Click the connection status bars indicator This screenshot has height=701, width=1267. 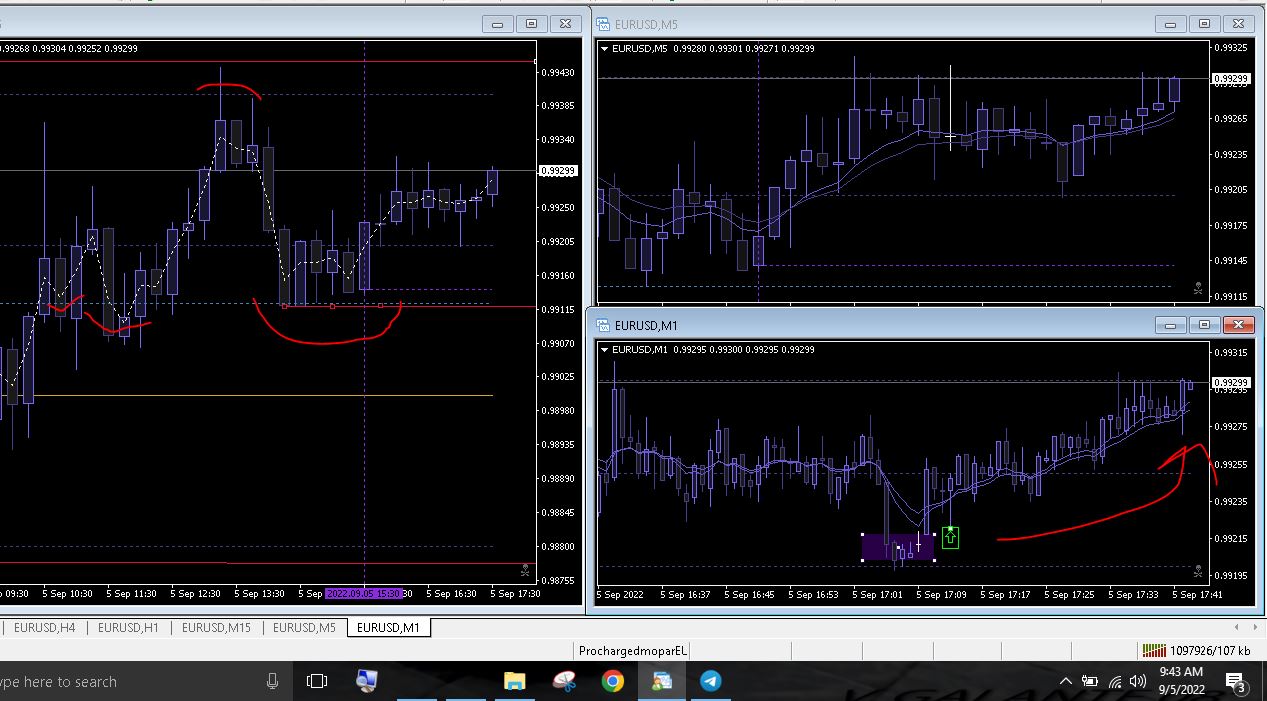[x=1153, y=650]
